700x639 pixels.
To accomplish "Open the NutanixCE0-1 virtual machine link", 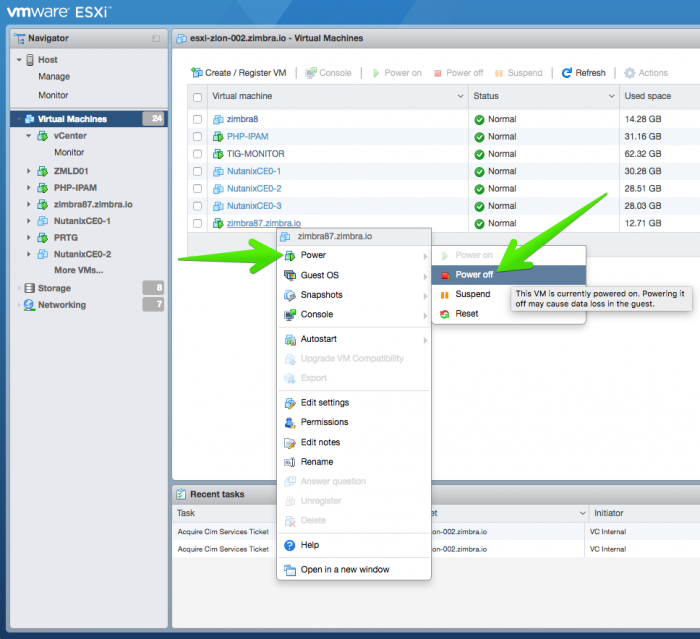I will (x=254, y=171).
